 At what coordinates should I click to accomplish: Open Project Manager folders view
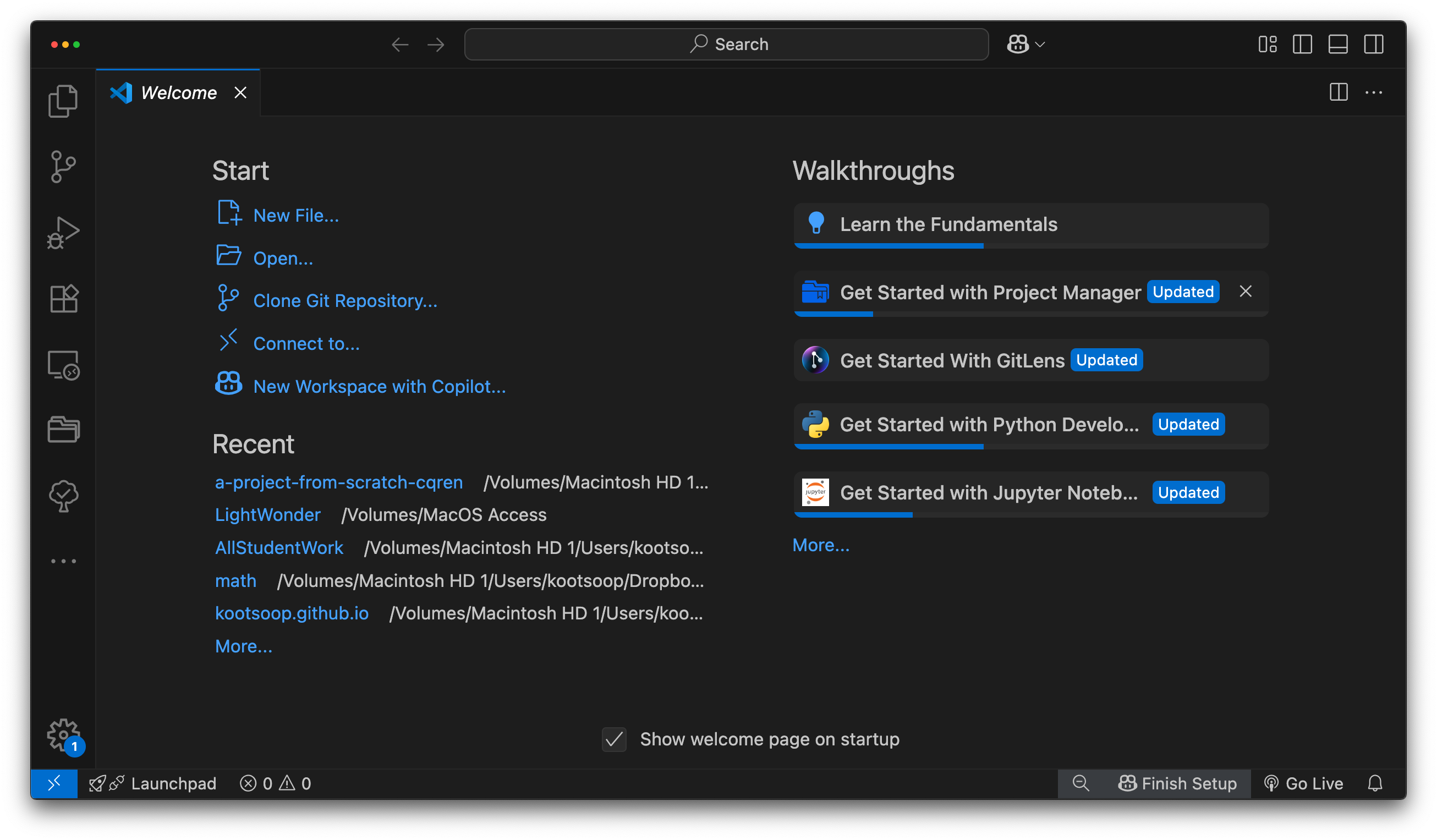(63, 430)
